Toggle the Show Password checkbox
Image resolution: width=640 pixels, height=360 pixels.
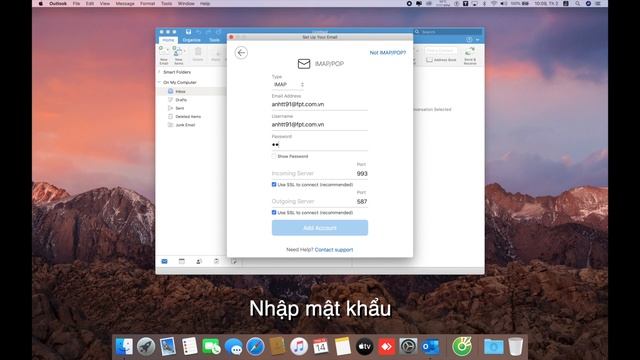tap(274, 156)
